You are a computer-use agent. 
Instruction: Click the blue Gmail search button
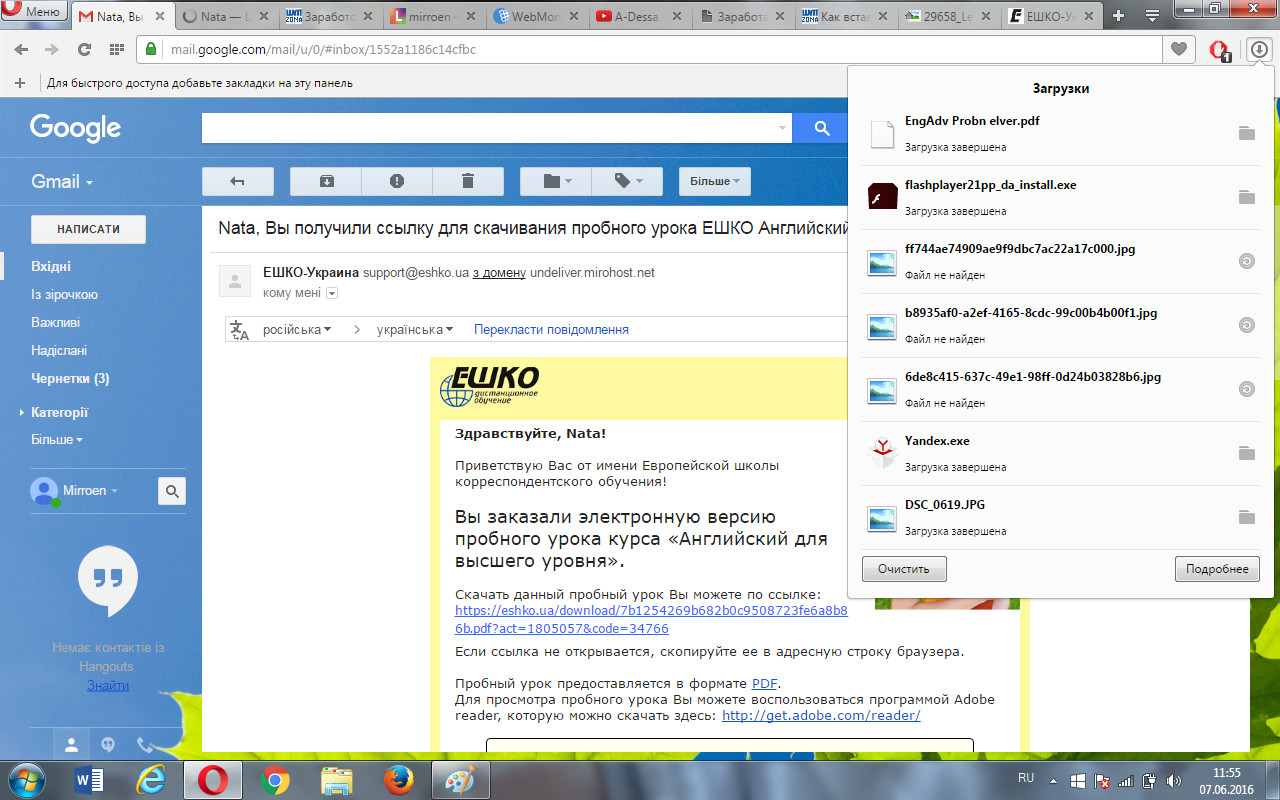[x=822, y=128]
